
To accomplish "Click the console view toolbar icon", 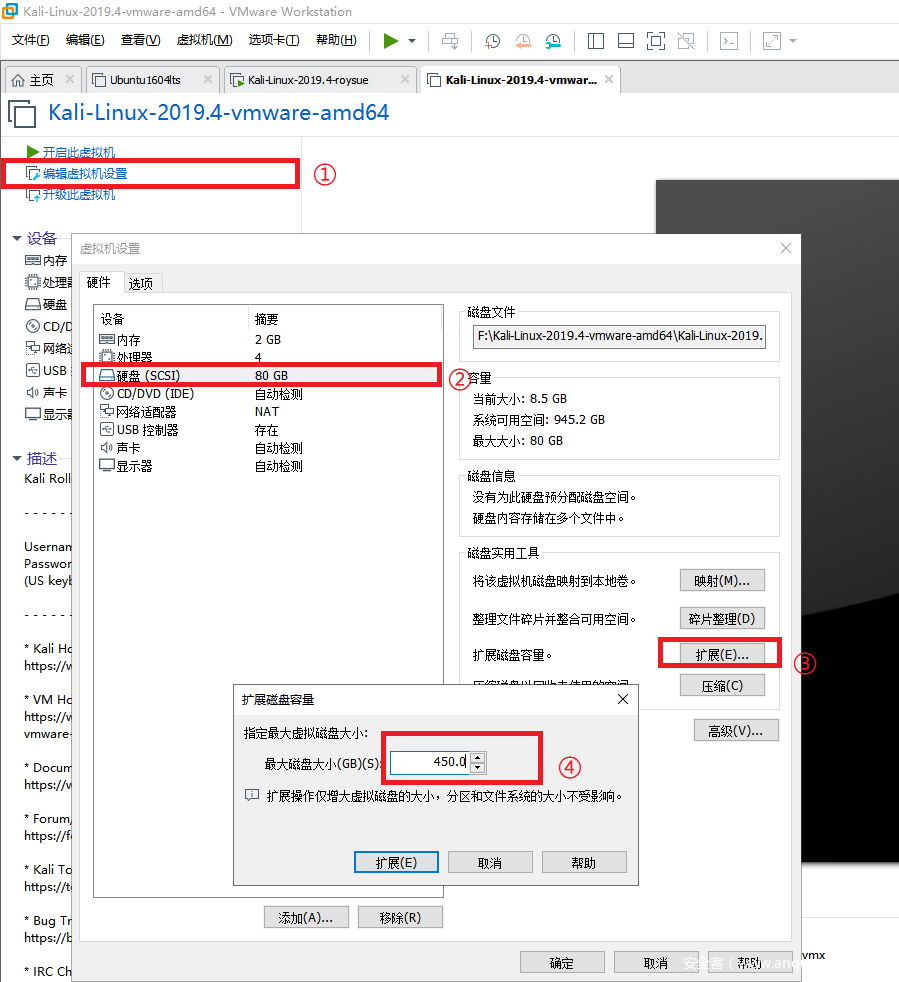I will point(729,41).
